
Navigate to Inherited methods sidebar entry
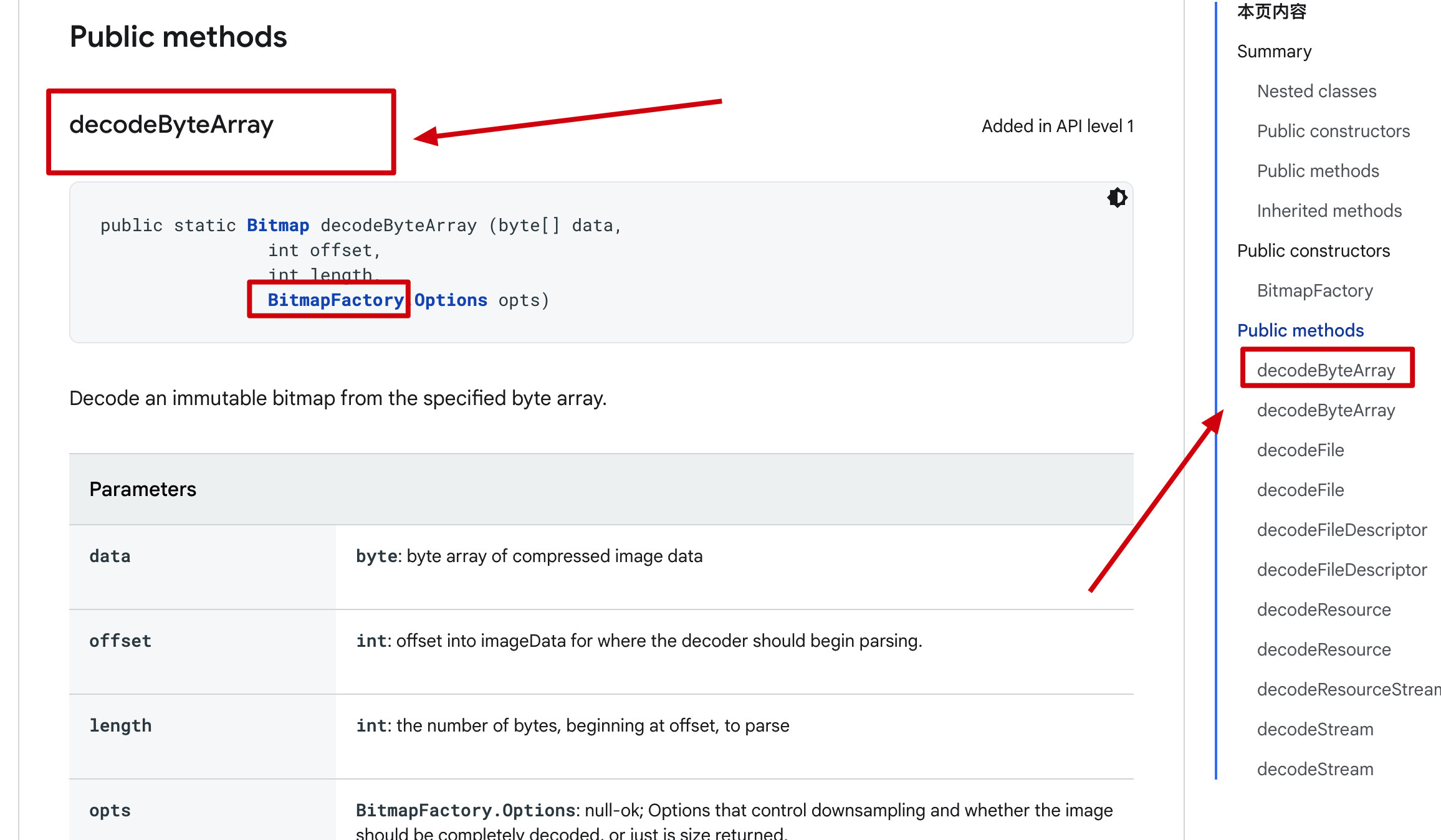pyautogui.click(x=1329, y=211)
